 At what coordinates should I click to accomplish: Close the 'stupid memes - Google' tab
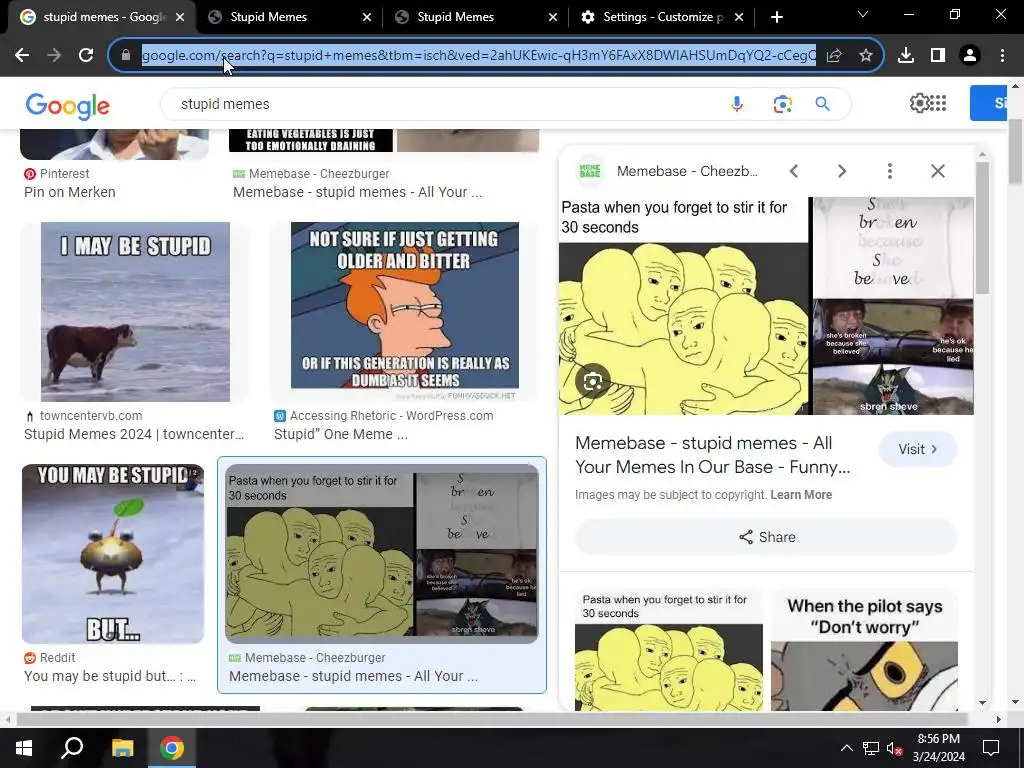(x=180, y=17)
